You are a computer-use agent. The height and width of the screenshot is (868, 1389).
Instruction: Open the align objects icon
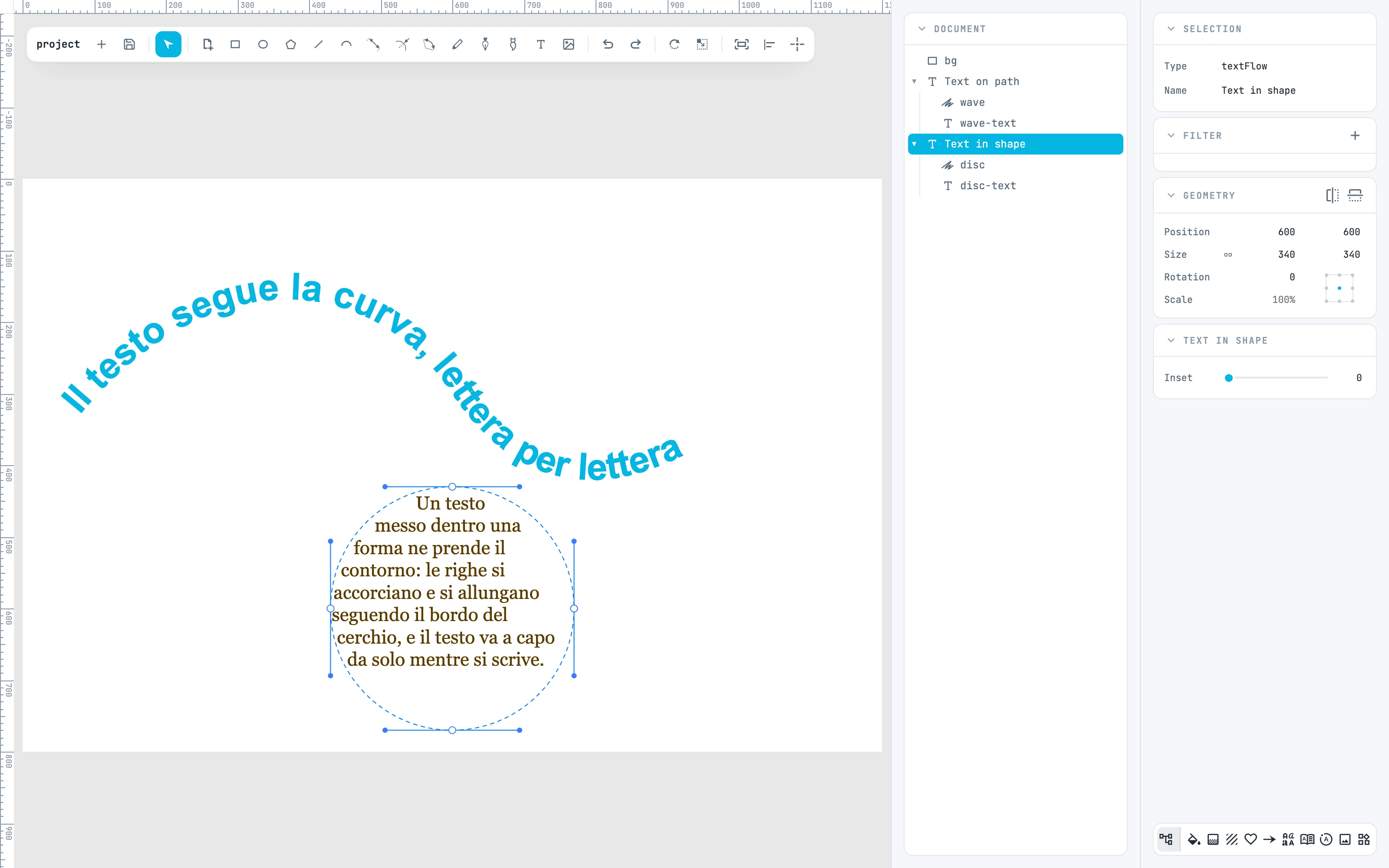coord(769,44)
